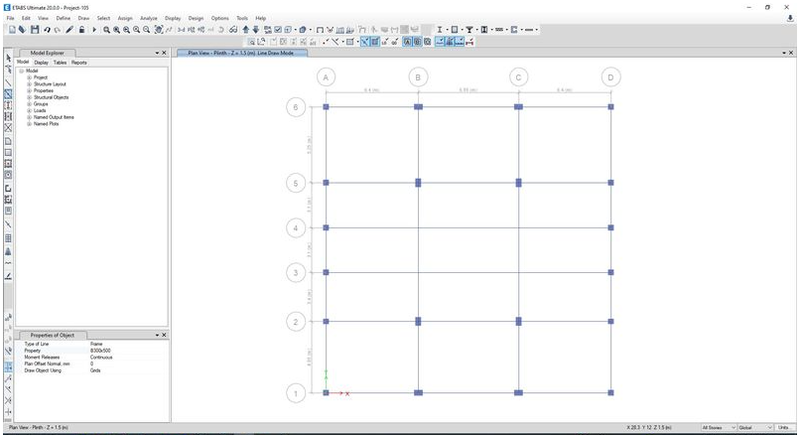This screenshot has height=435, width=800.
Task: Save the model using the floppy disk icon
Action: click(35, 30)
